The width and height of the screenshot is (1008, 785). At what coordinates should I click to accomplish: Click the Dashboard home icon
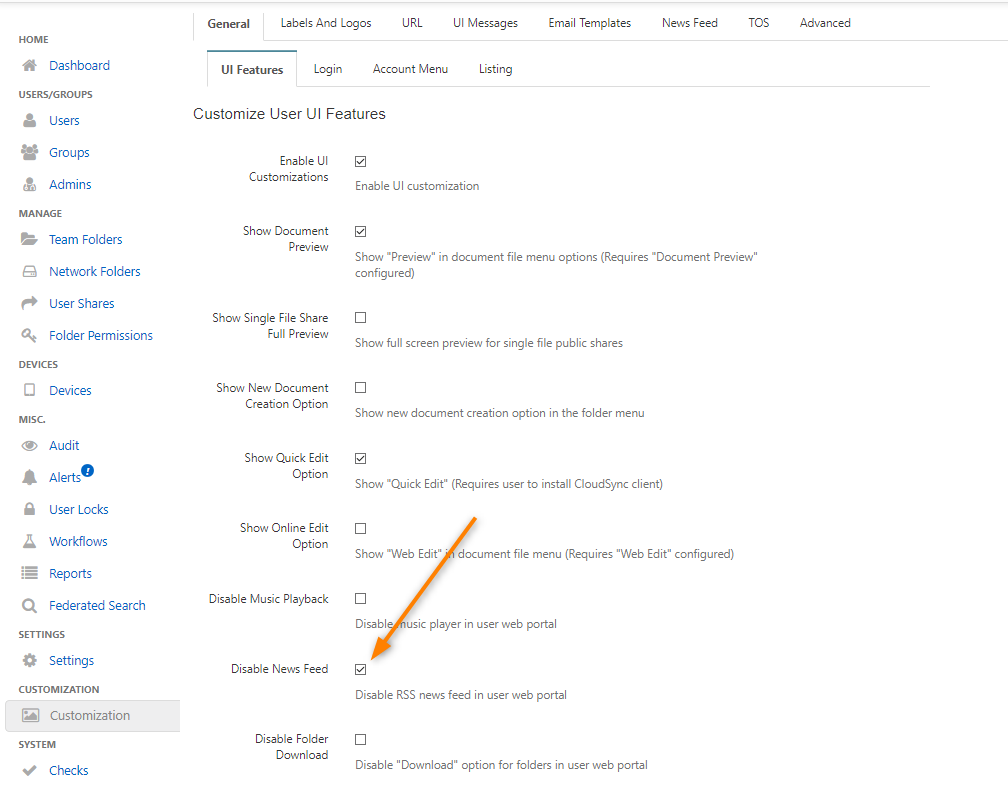(30, 66)
